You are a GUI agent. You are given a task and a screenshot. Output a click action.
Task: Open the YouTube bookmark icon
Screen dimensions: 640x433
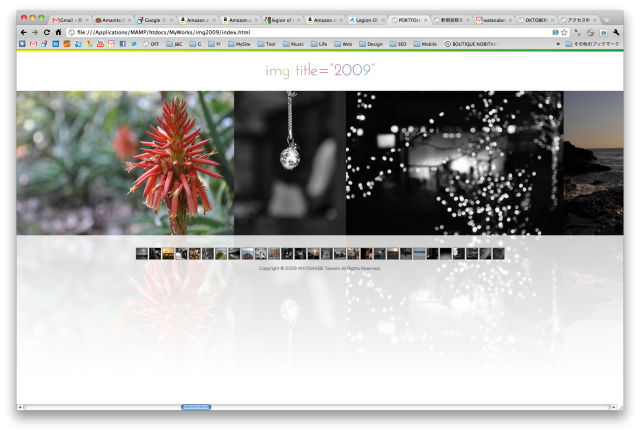(x=100, y=44)
